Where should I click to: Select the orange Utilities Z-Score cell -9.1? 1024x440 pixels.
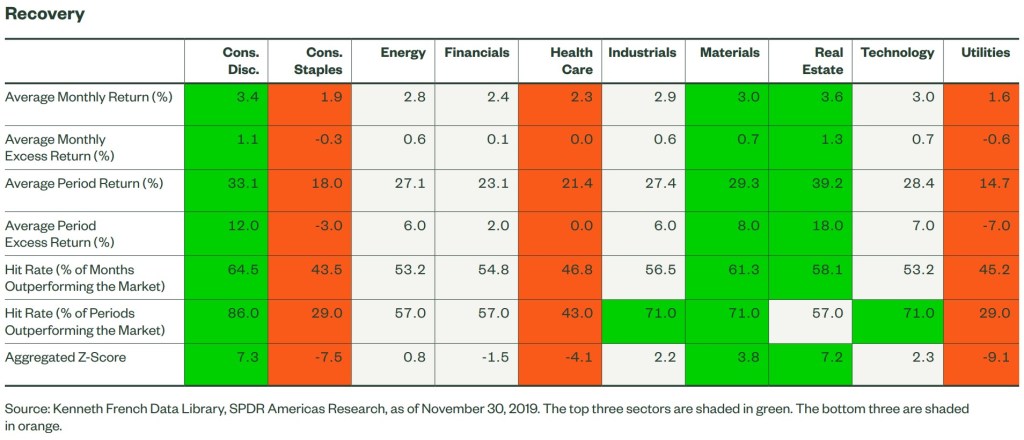pyautogui.click(x=997, y=357)
